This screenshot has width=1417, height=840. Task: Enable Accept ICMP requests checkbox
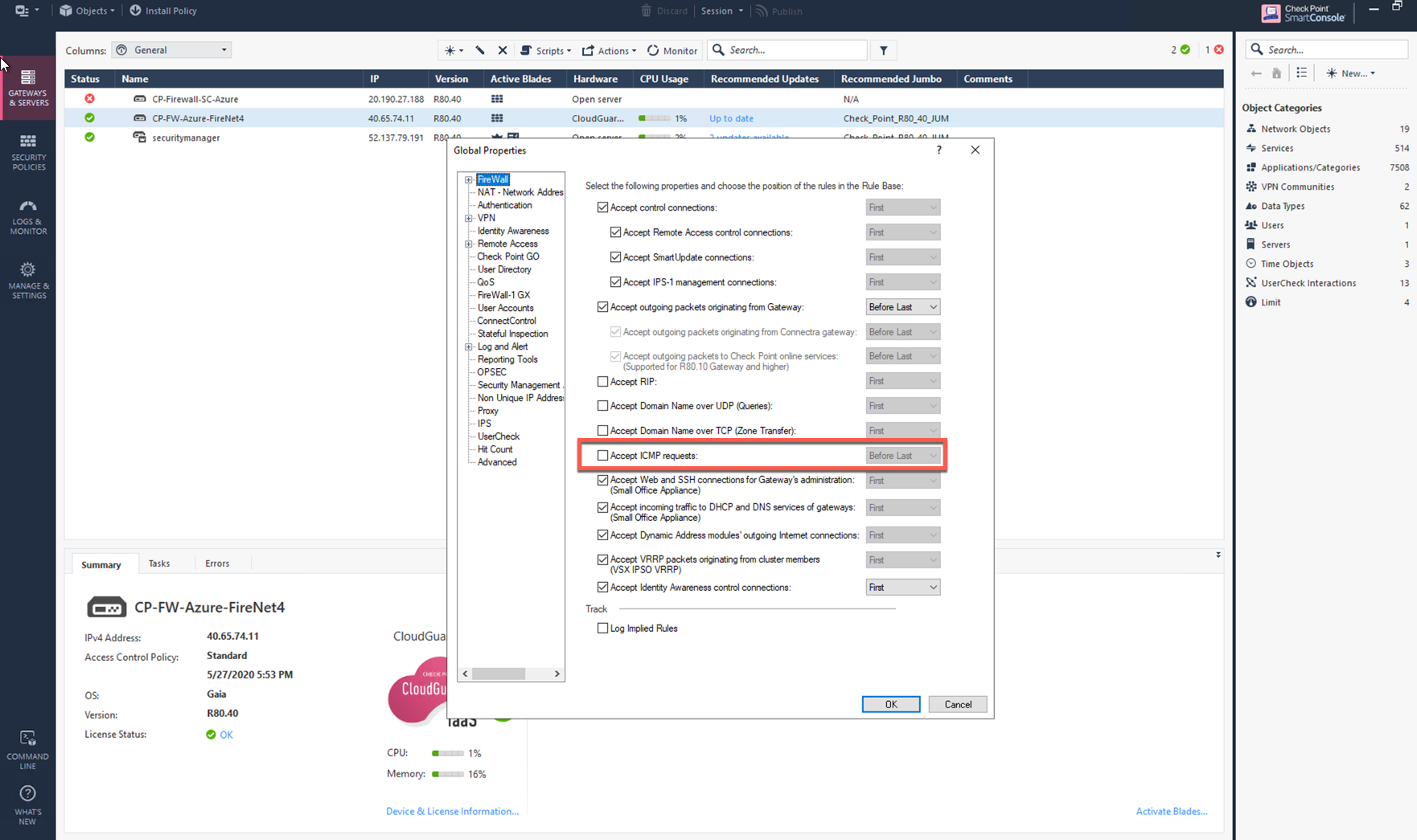coord(602,456)
